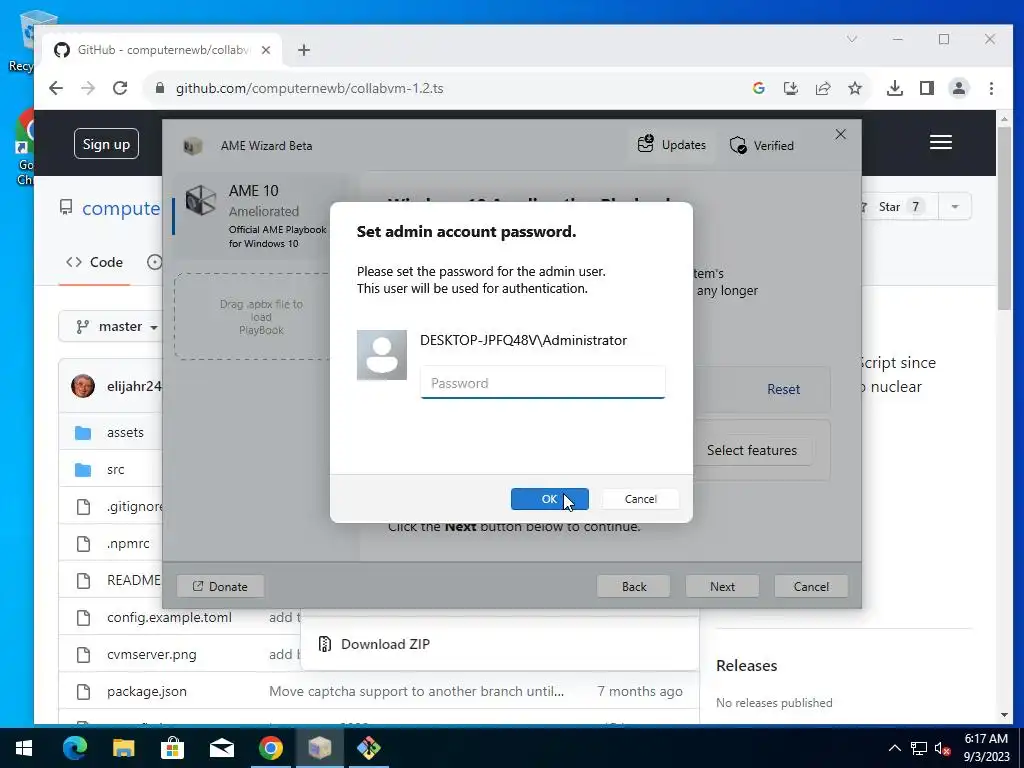Viewport: 1024px width, 768px height.
Task: Click the Administrator user avatar
Action: point(381,355)
